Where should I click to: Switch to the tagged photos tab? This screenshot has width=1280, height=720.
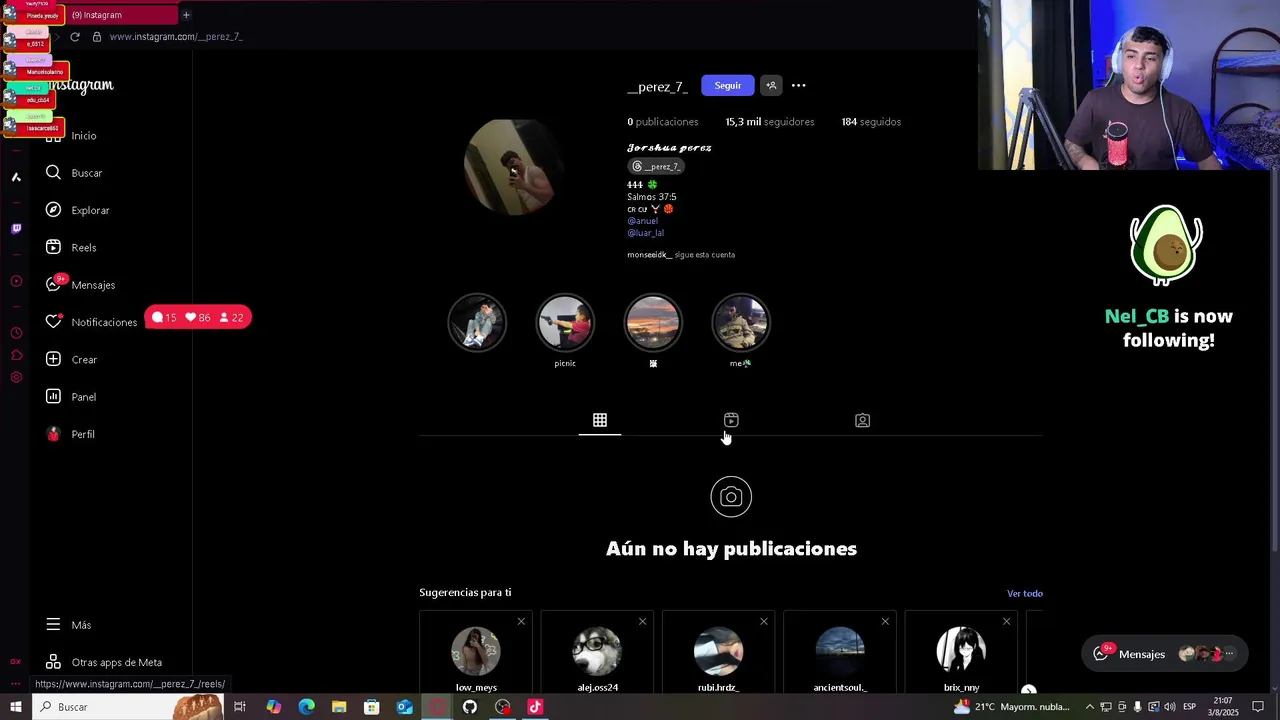point(862,421)
